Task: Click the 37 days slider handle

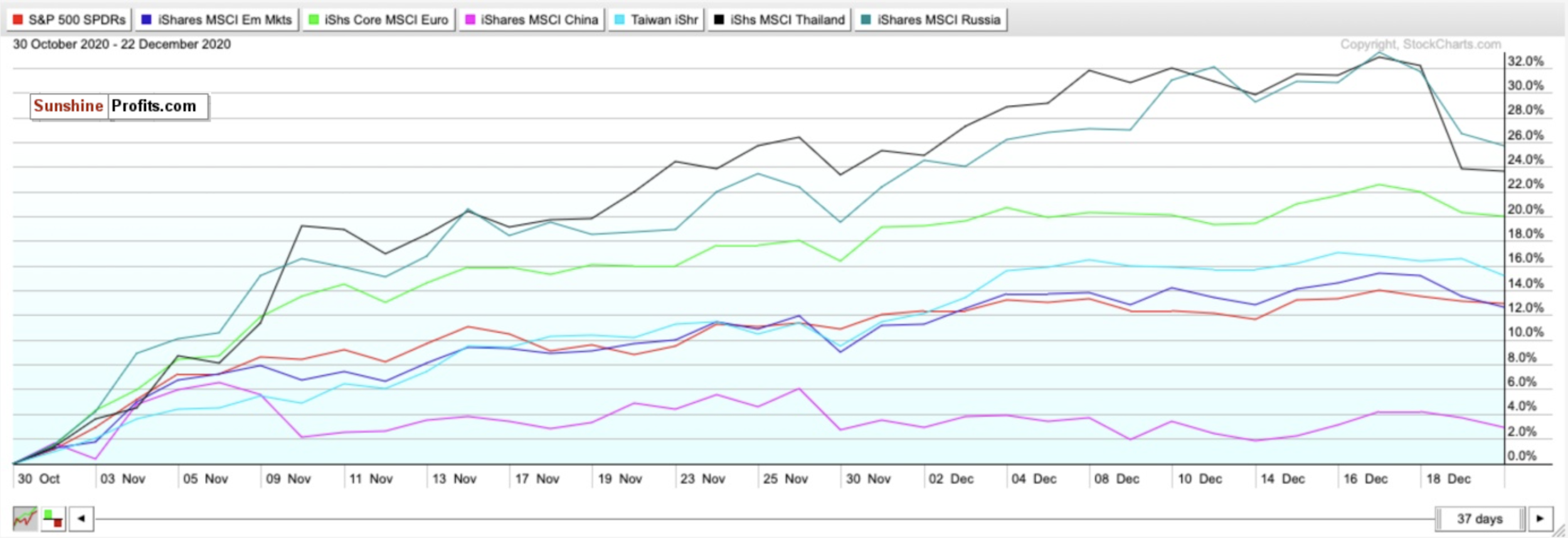Action: (1480, 519)
